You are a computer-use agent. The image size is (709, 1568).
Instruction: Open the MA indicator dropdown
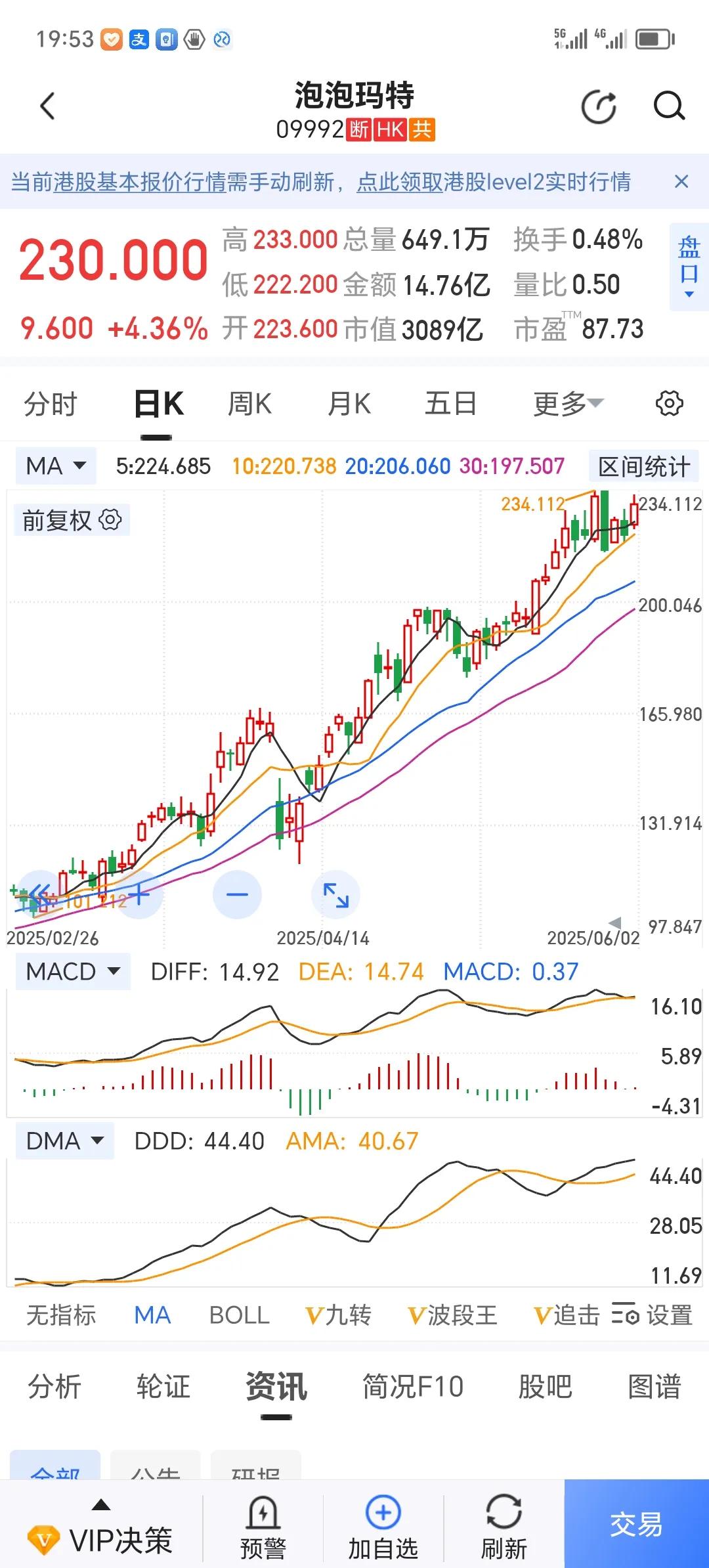(56, 466)
